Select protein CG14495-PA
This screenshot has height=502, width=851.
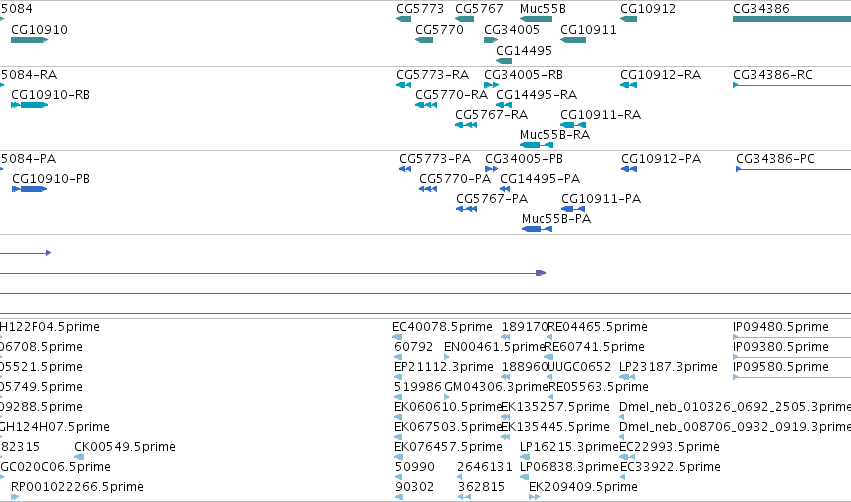540,179
